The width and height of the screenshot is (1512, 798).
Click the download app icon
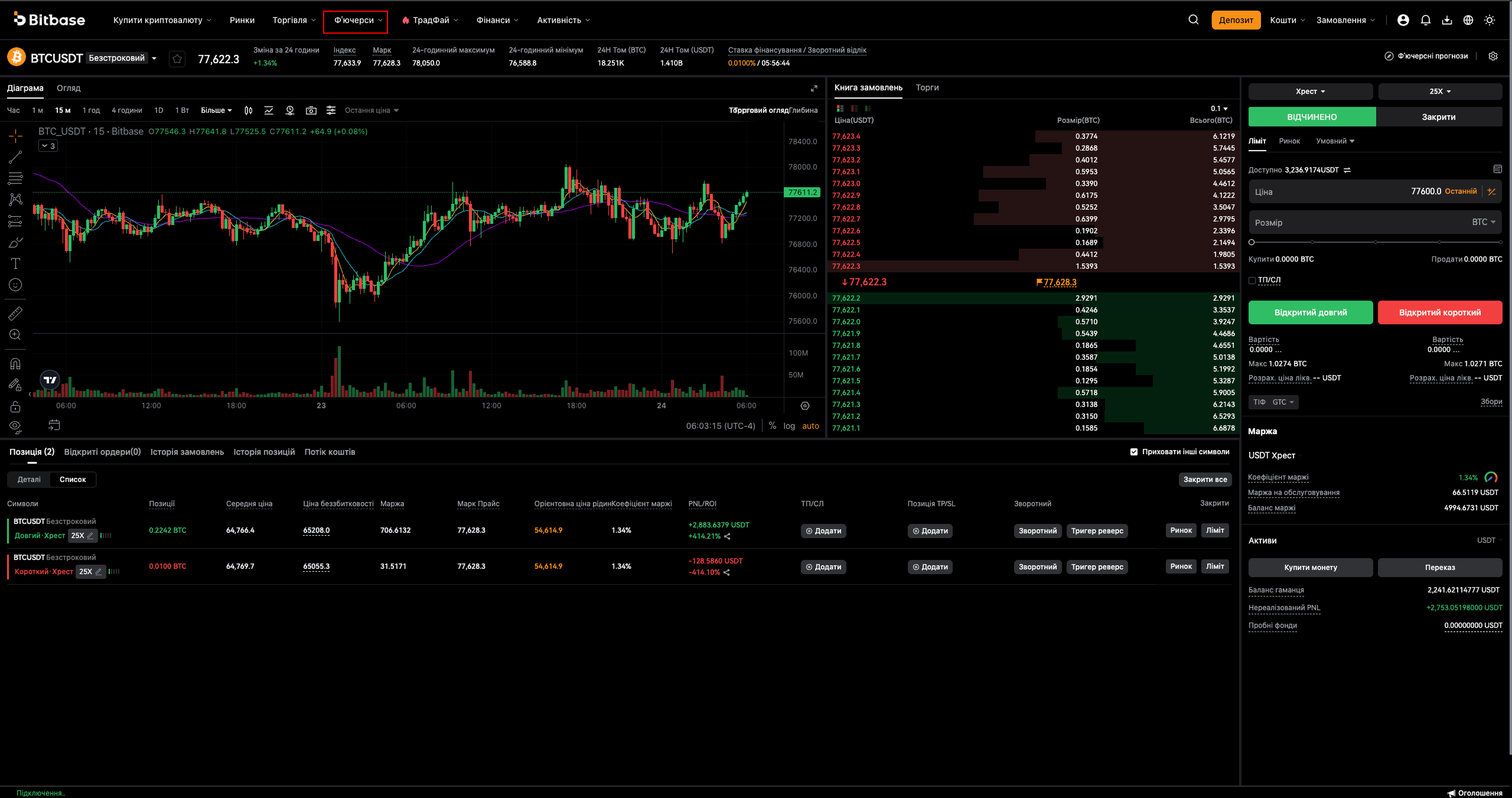coord(1446,20)
